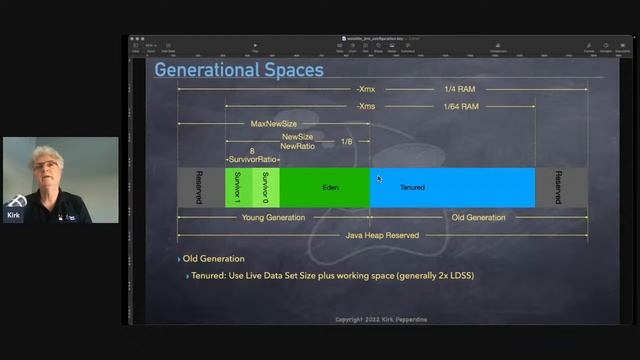Viewport: 640px width, 360px height.
Task: Add a Comment from the toolbar
Action: click(407, 48)
